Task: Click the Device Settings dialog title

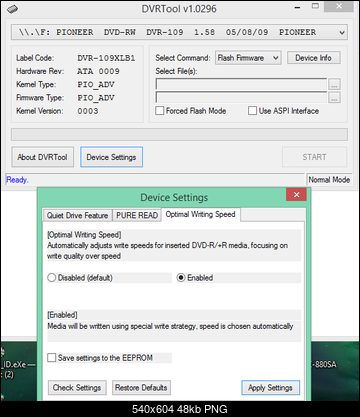Action: (x=174, y=197)
